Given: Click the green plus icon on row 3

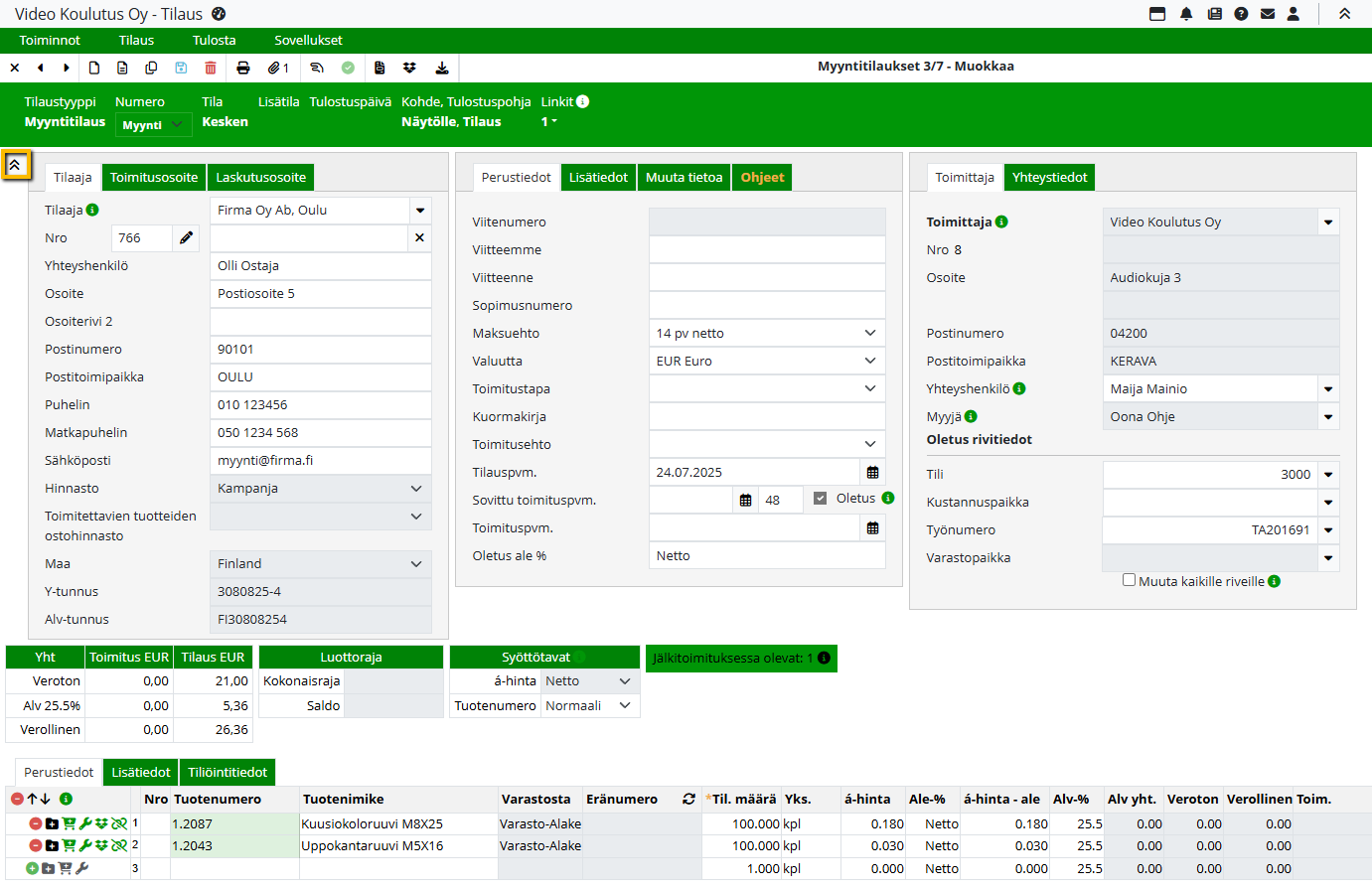Looking at the screenshot, I should click(32, 868).
